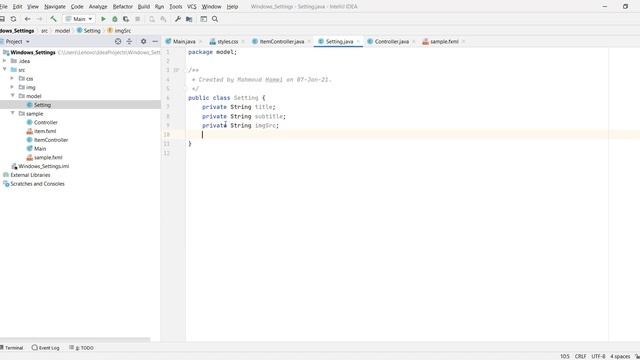Click the Setting class name in editor
The height and width of the screenshot is (360, 640).
click(x=246, y=98)
